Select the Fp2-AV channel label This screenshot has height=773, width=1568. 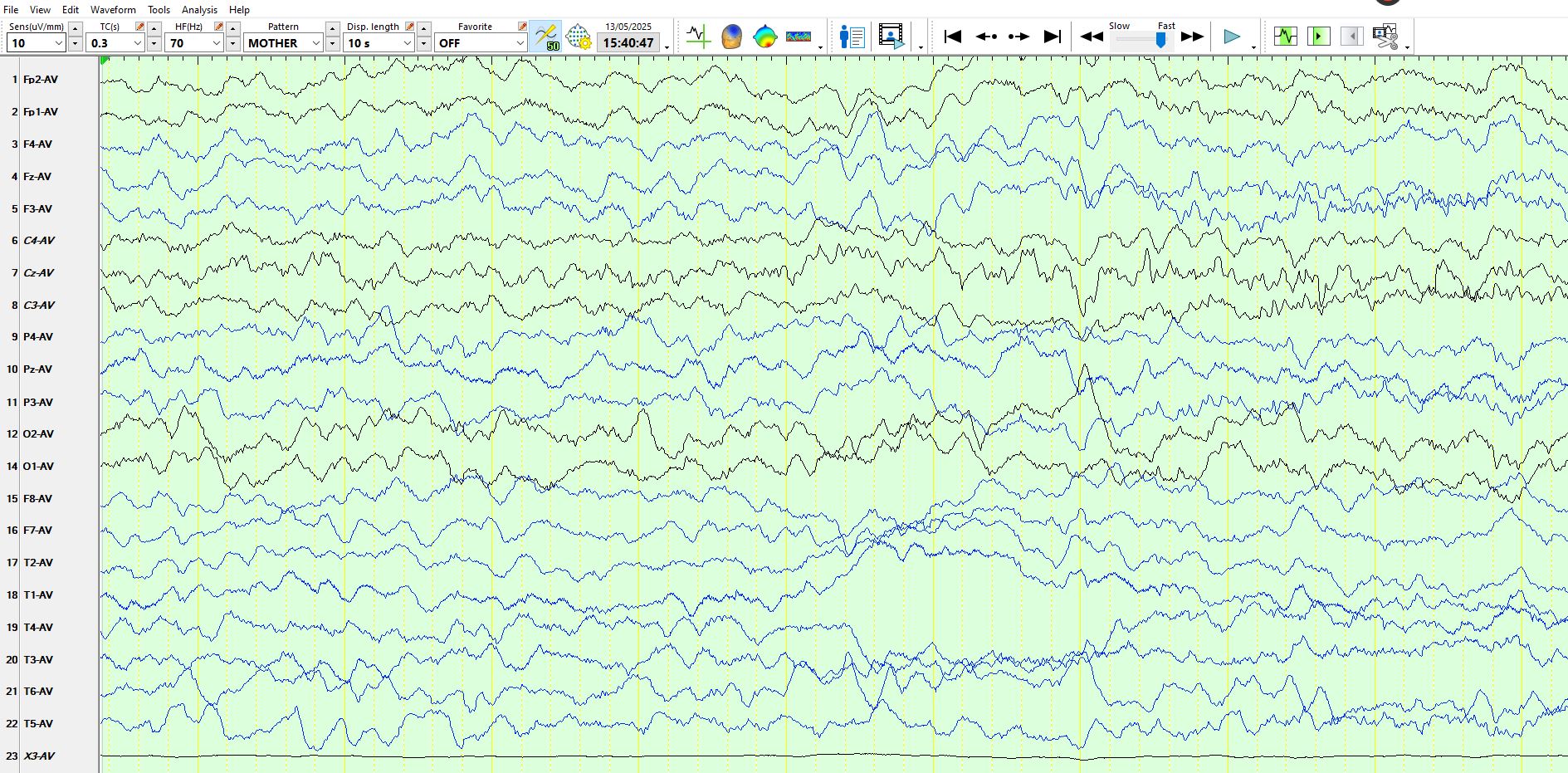coord(41,80)
